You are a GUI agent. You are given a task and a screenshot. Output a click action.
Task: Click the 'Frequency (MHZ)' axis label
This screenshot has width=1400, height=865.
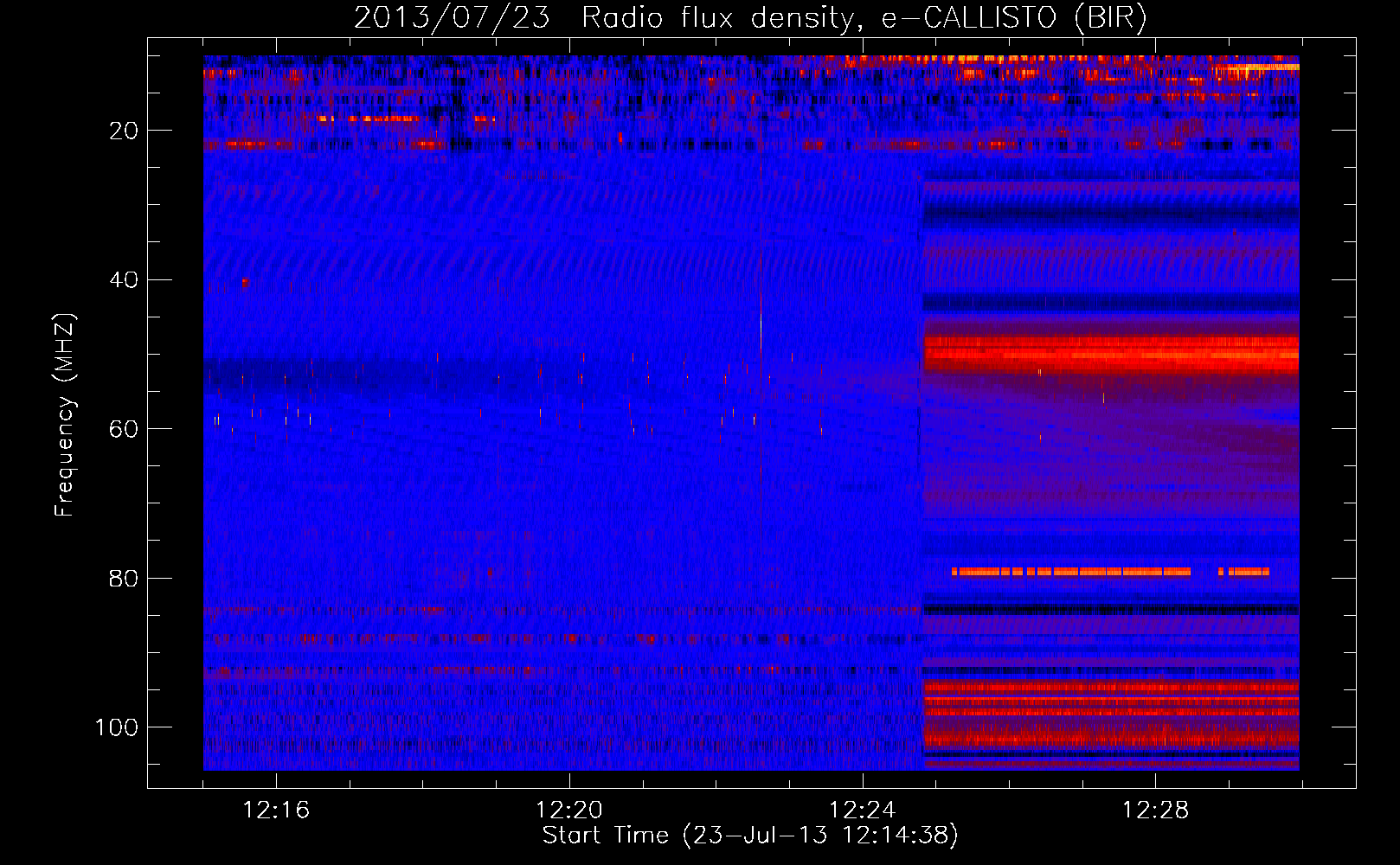[x=65, y=415]
